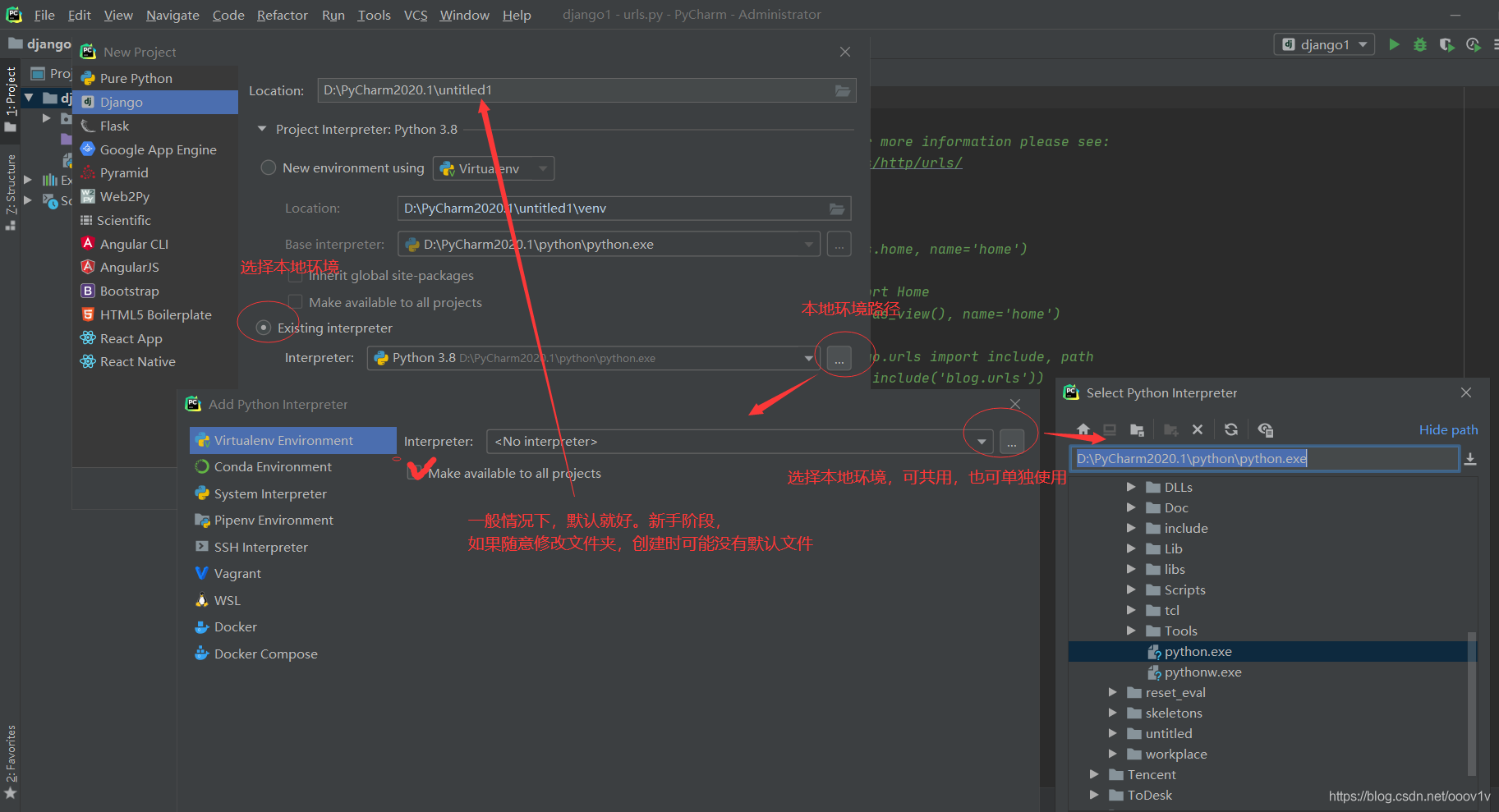Click browse button next to No interpreter field

click(1012, 442)
